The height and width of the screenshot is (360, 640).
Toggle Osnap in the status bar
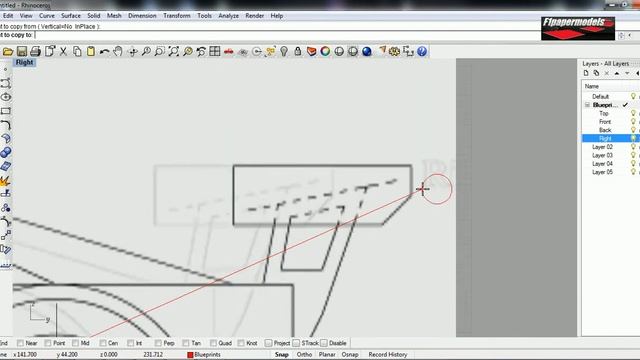pyautogui.click(x=350, y=355)
